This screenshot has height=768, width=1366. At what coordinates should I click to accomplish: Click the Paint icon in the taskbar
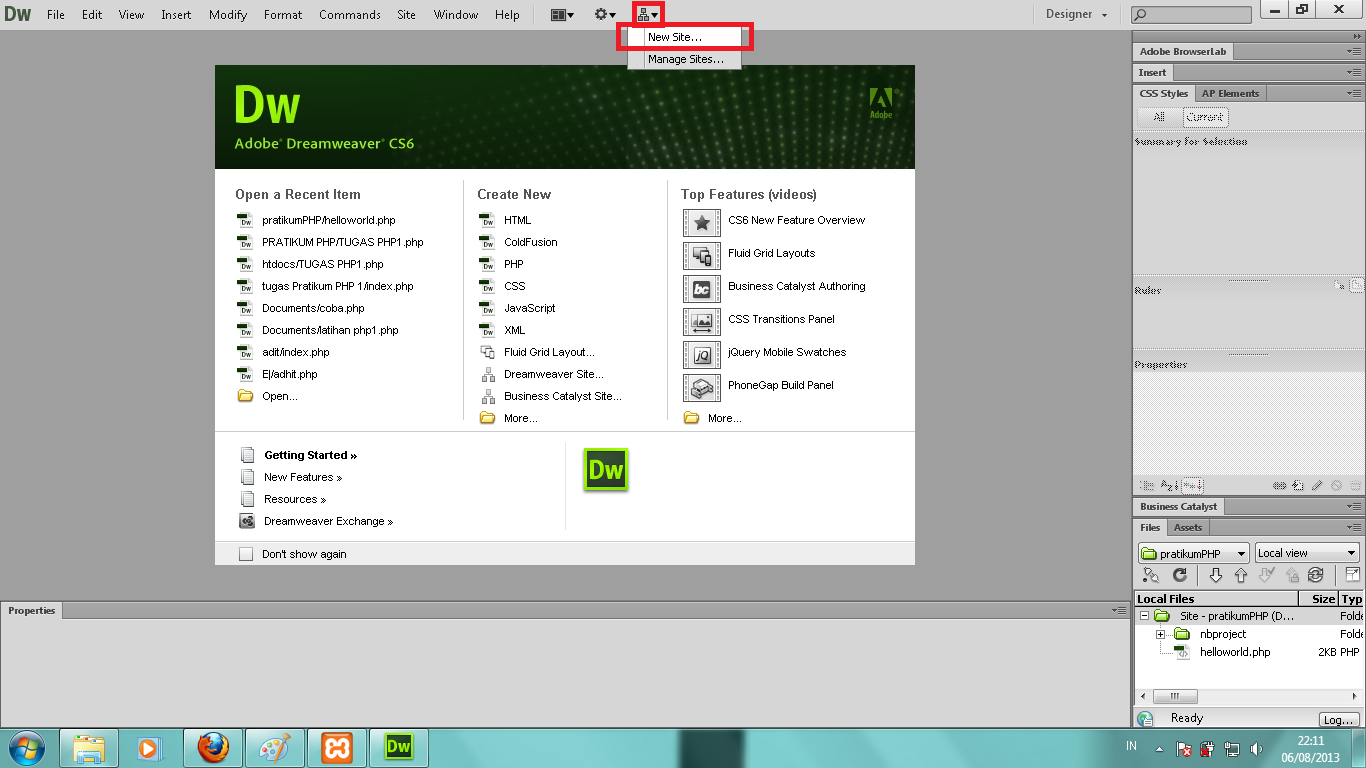tap(275, 747)
